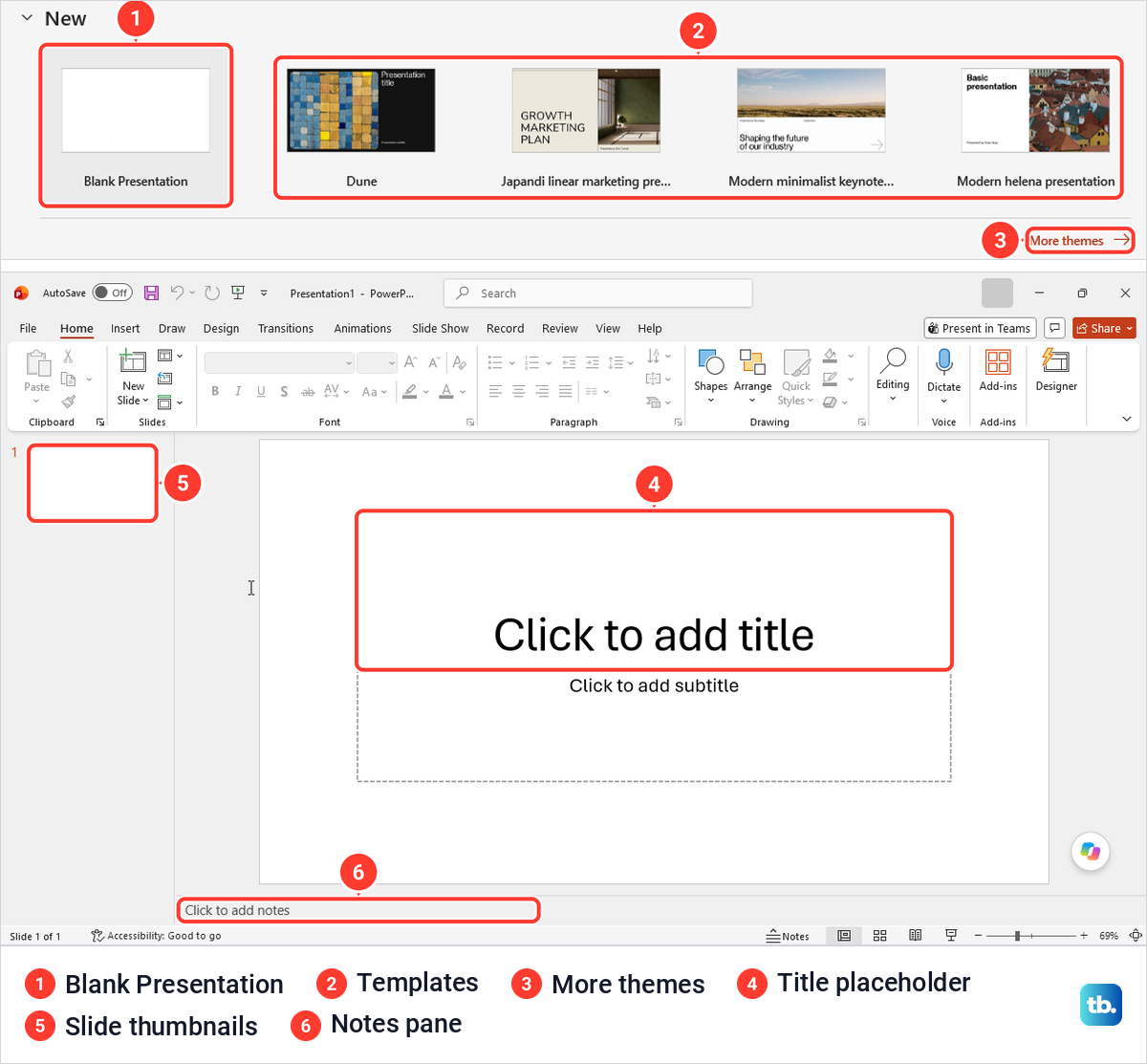Collapse the ribbon using chevron arrow
The width and height of the screenshot is (1147, 1064).
coord(1127,419)
